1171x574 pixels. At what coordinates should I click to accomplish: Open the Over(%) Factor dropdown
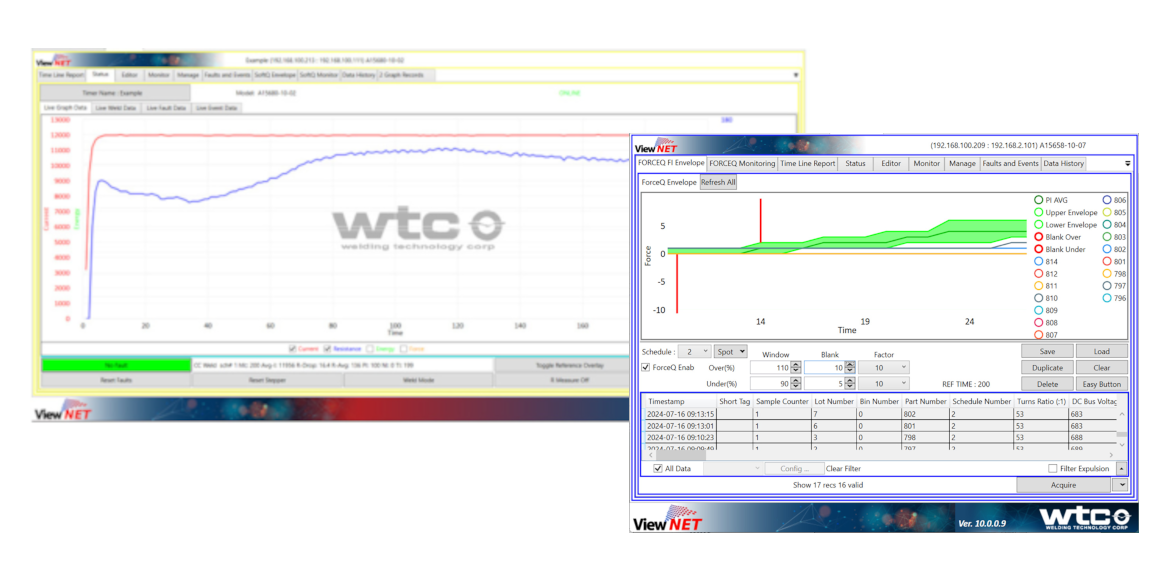883,367
